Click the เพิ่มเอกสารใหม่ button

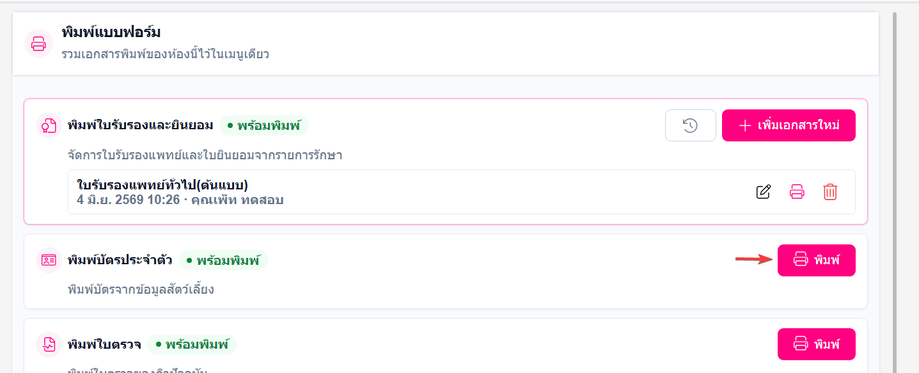(x=788, y=126)
